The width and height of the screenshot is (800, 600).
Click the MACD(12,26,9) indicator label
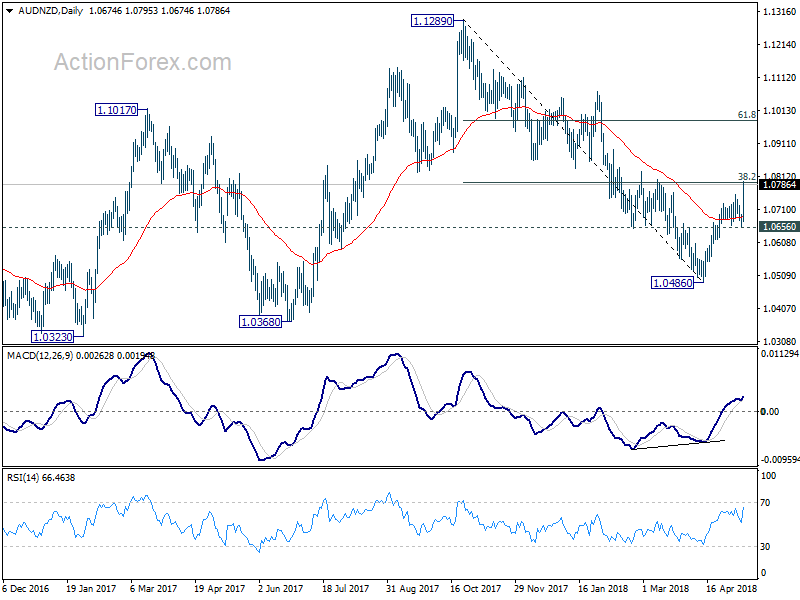tap(40, 356)
